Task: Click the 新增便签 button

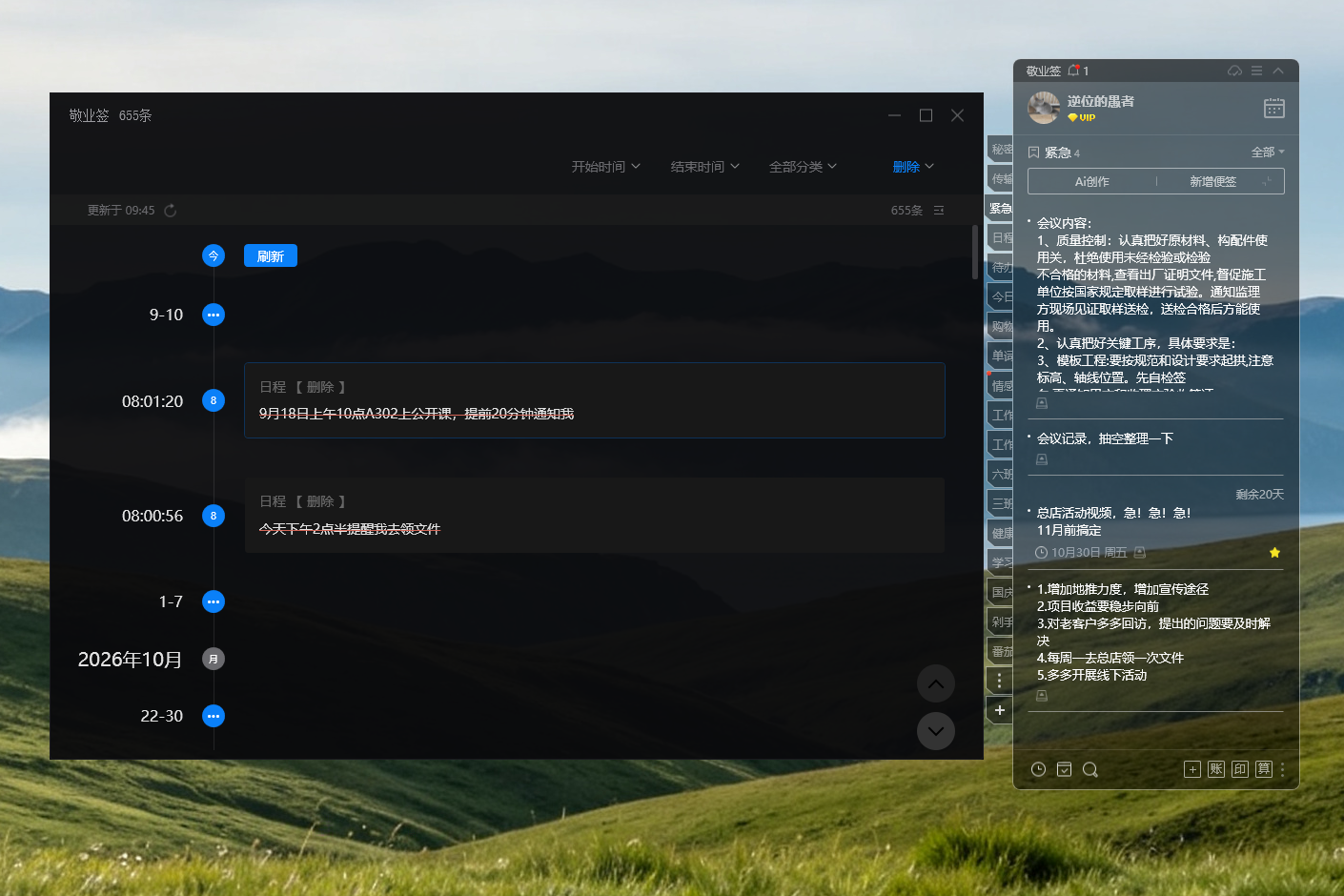Action: point(1212,181)
